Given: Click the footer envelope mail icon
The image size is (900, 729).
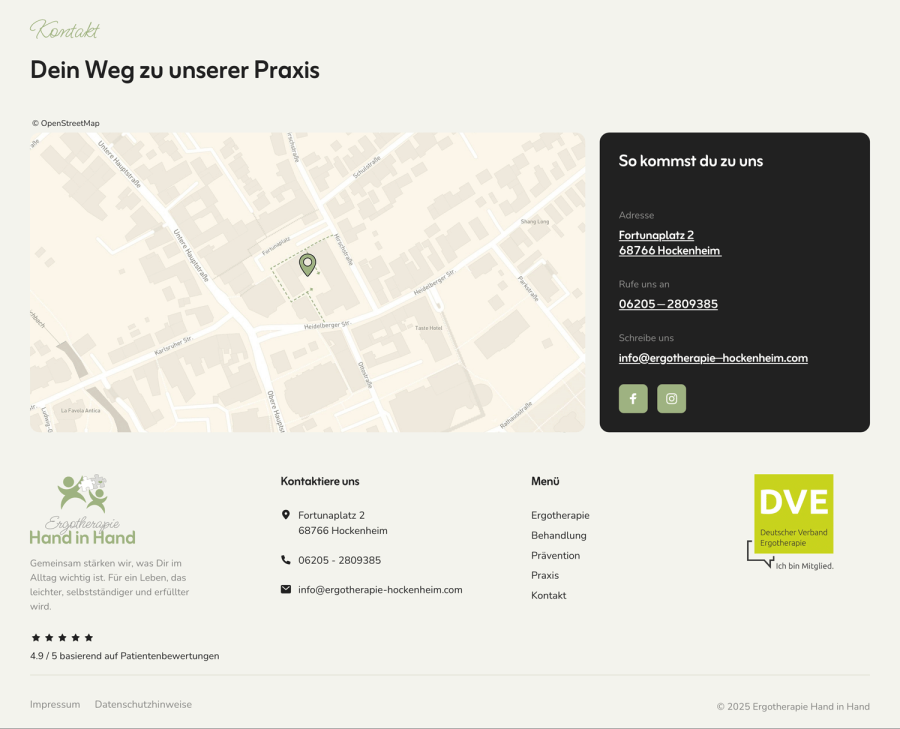Looking at the screenshot, I should click(286, 589).
